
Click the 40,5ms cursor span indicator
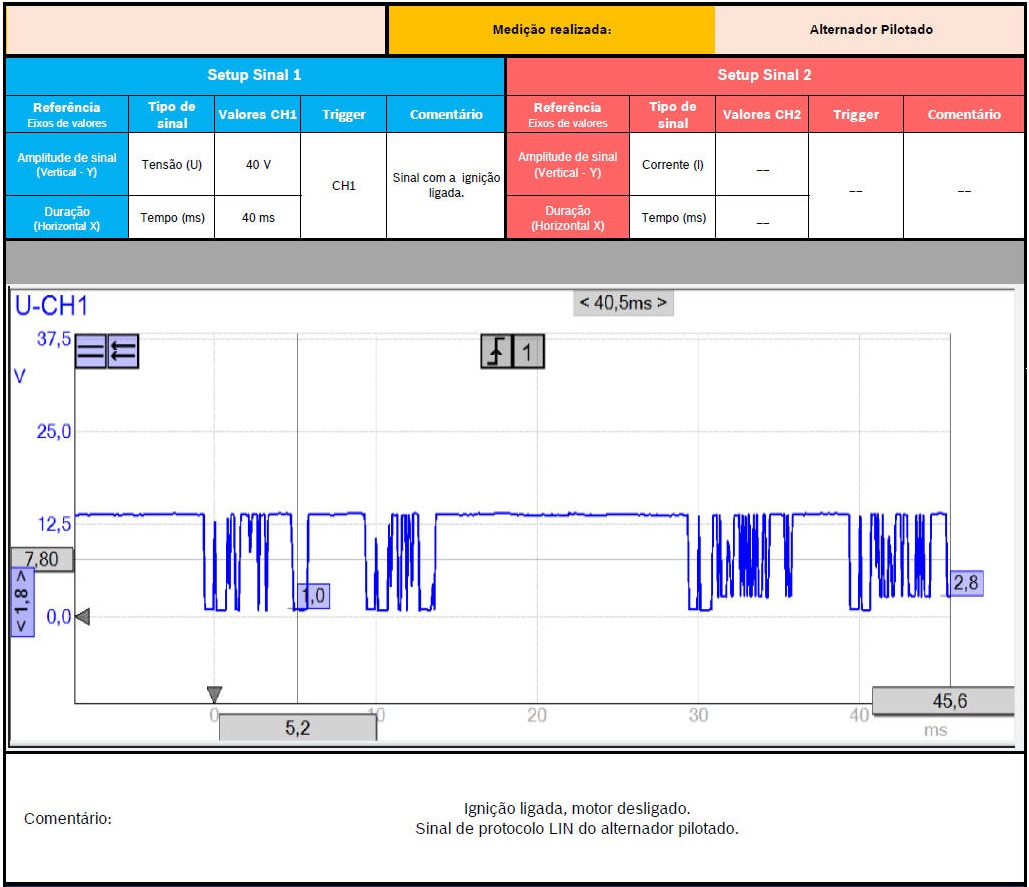pyautogui.click(x=623, y=303)
